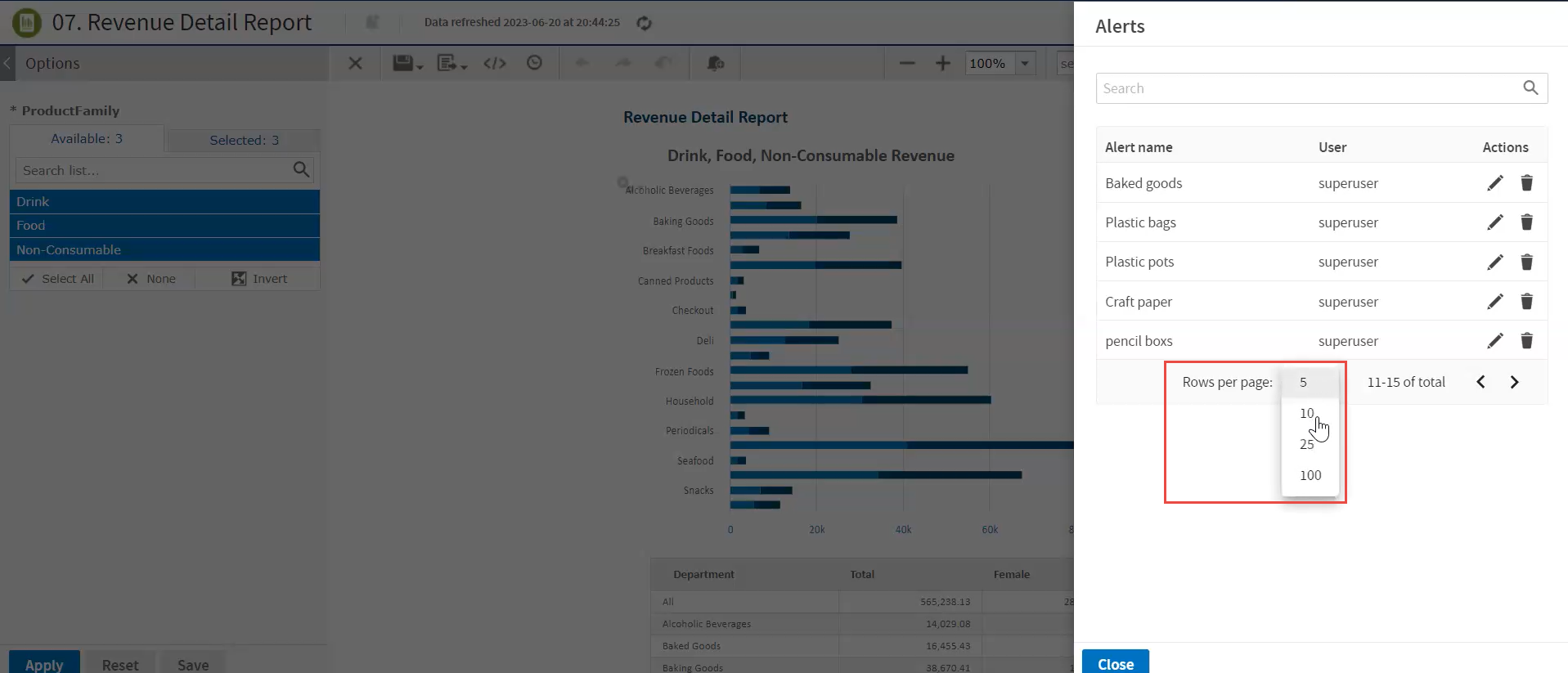The width and height of the screenshot is (1568, 673).
Task: Click the Department table header
Action: (703, 574)
